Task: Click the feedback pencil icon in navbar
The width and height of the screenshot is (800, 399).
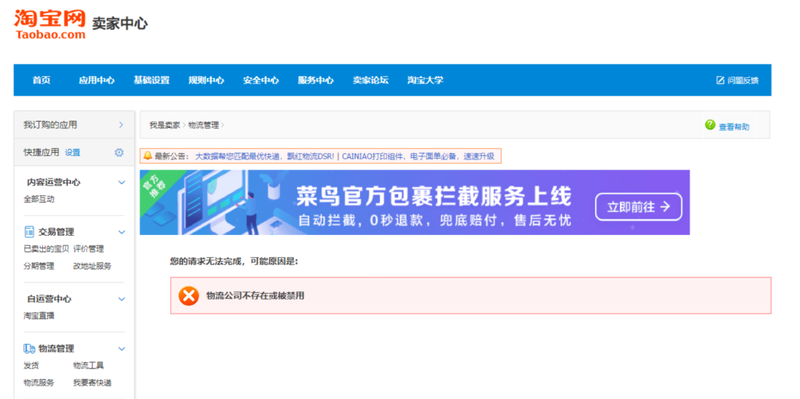Action: click(720, 80)
